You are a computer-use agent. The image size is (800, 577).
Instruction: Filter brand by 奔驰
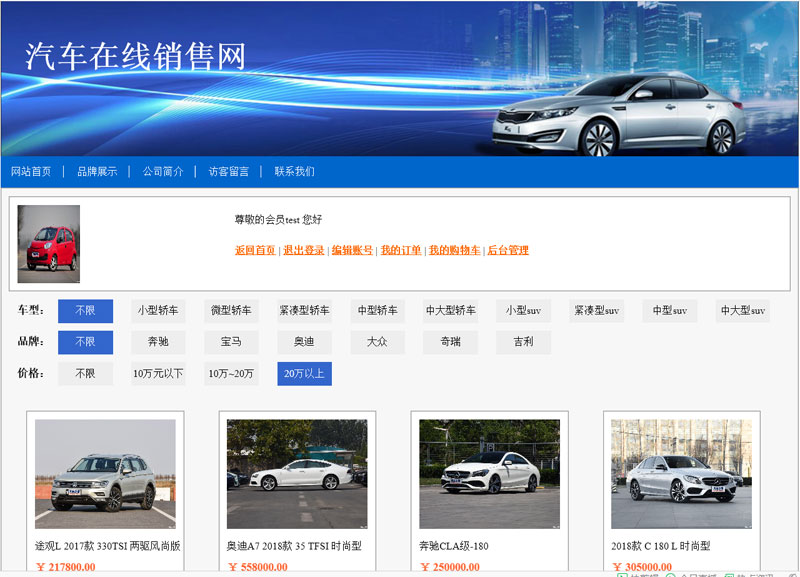158,342
